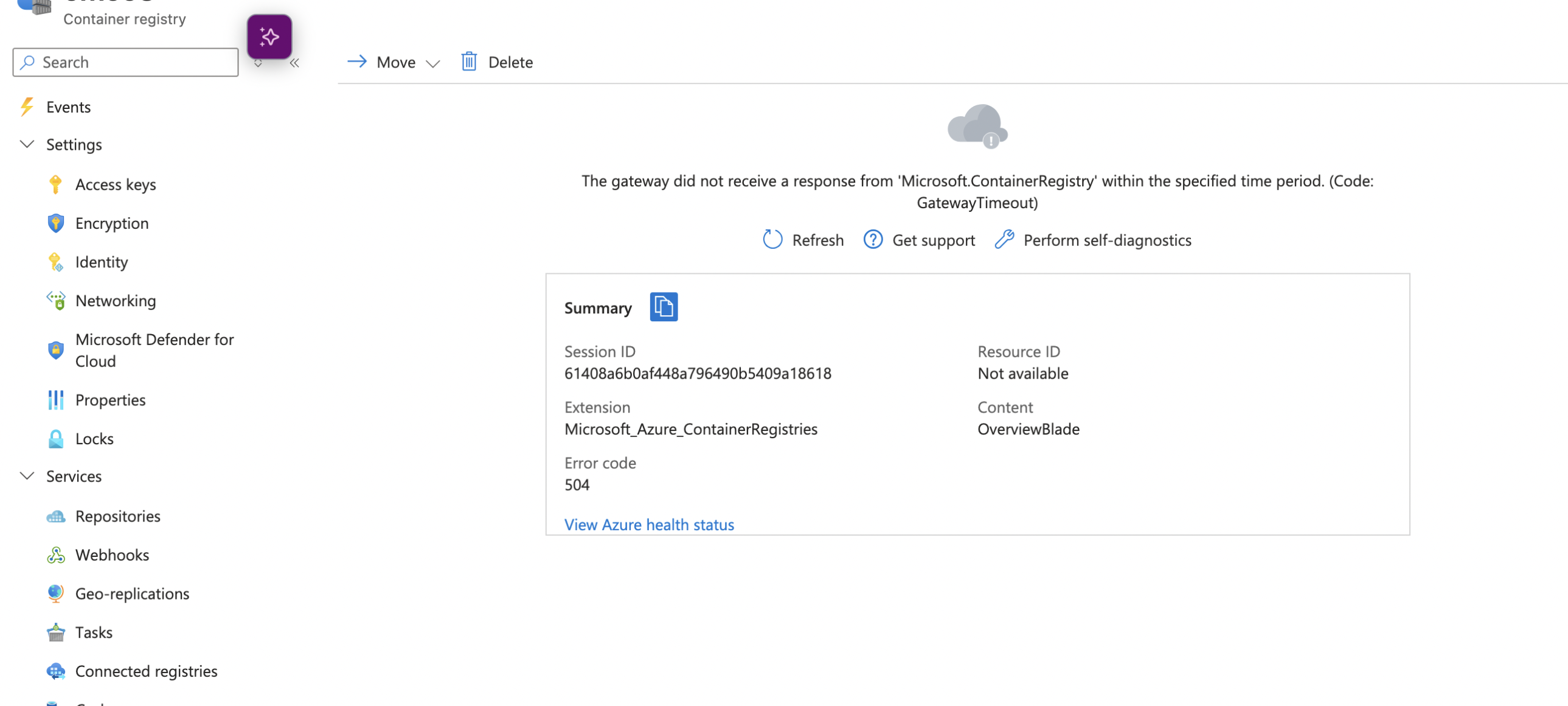Click the Tasks icon in sidebar

(x=55, y=632)
